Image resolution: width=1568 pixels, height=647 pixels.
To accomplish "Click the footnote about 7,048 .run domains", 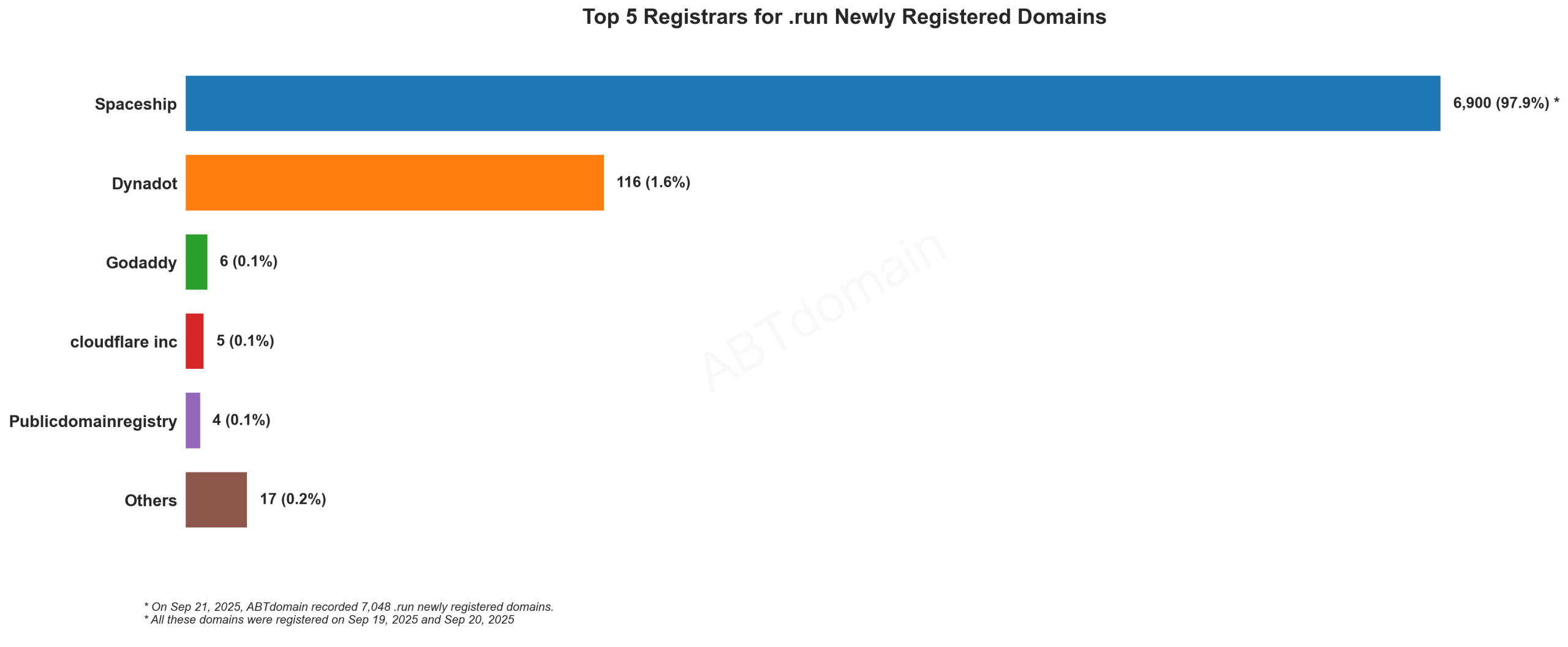I will pos(349,606).
